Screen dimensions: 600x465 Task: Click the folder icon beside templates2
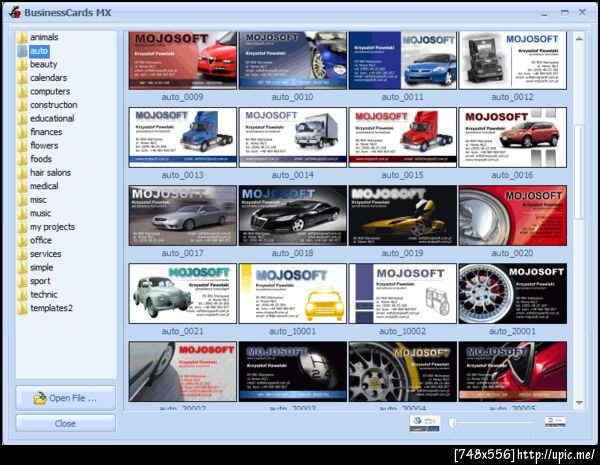22,308
